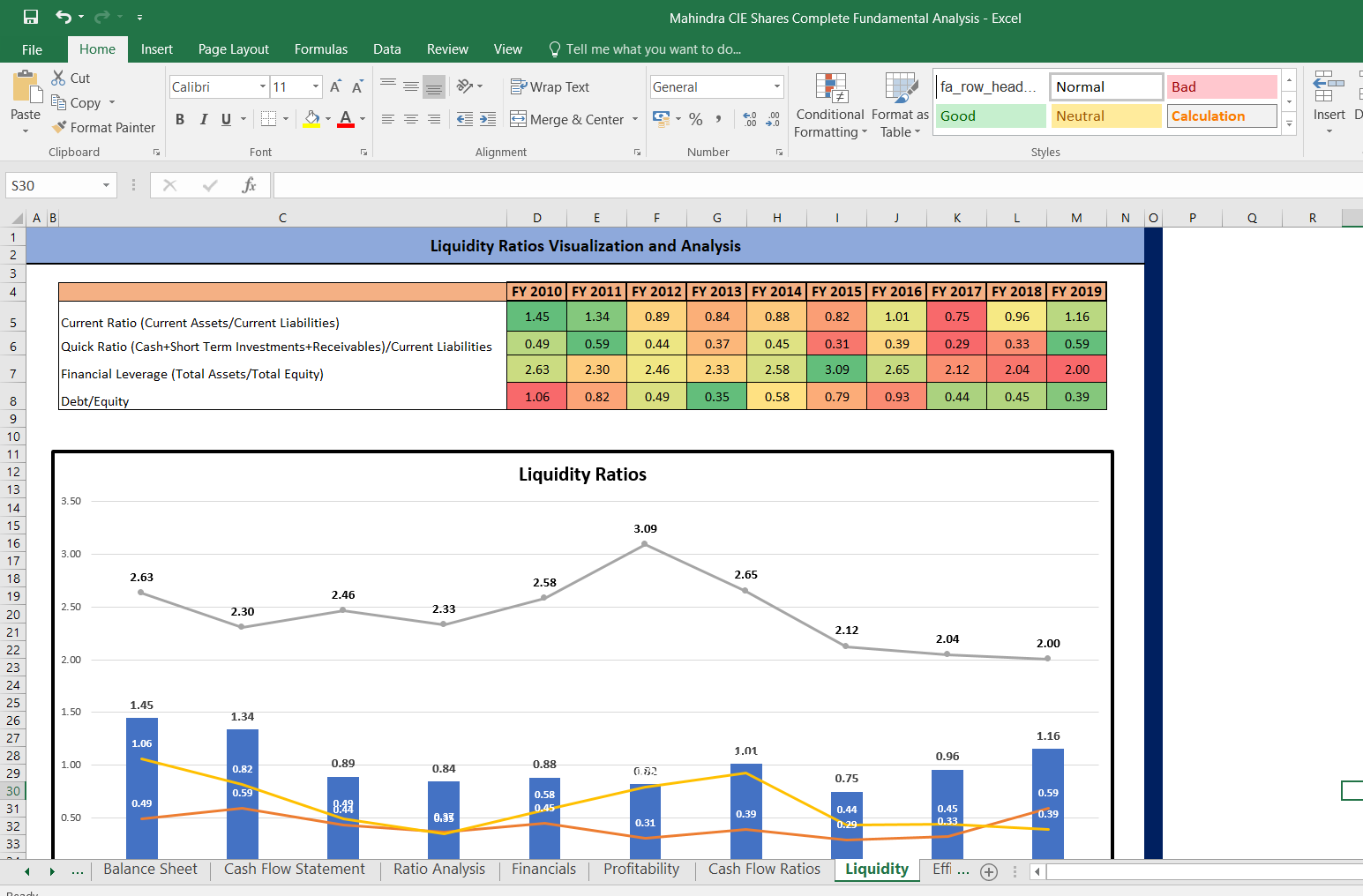The image size is (1363, 896).
Task: Set middle vertical alignment
Action: click(411, 86)
